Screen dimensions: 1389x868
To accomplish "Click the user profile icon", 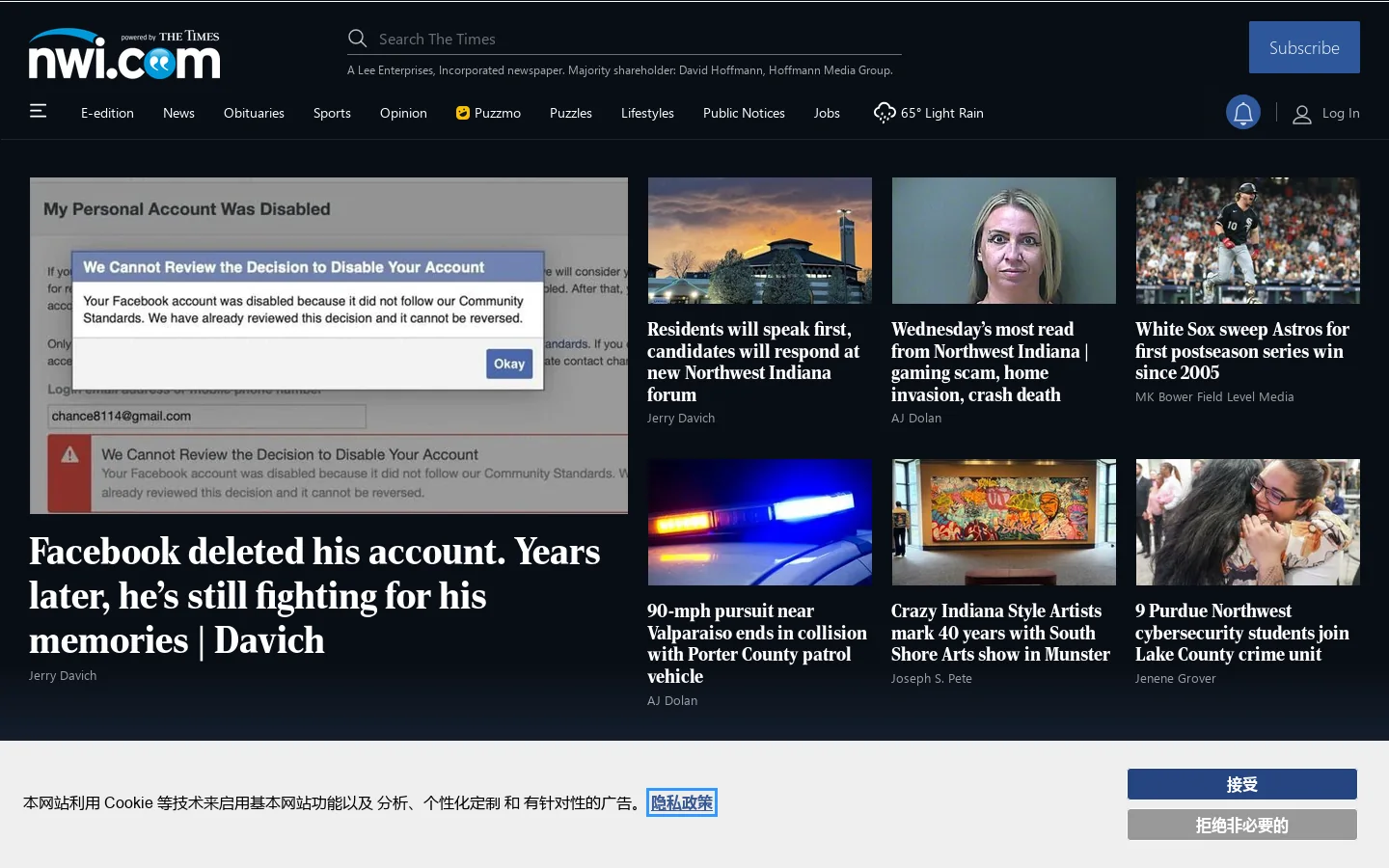I will (x=1301, y=114).
